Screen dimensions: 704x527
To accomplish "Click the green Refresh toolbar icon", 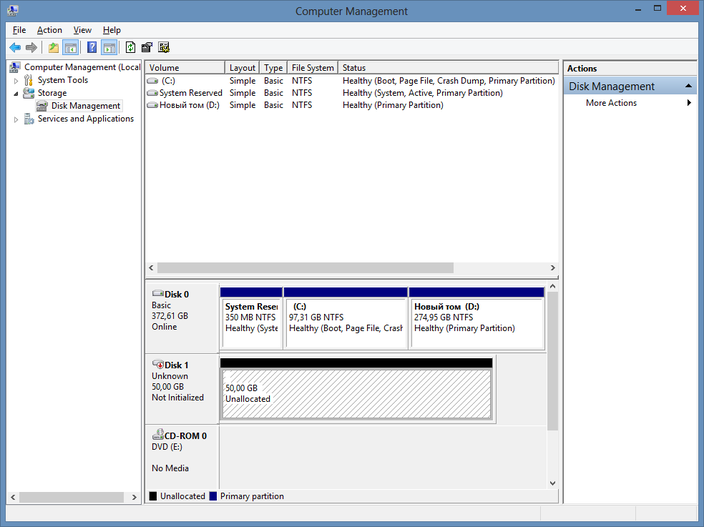I will point(131,47).
